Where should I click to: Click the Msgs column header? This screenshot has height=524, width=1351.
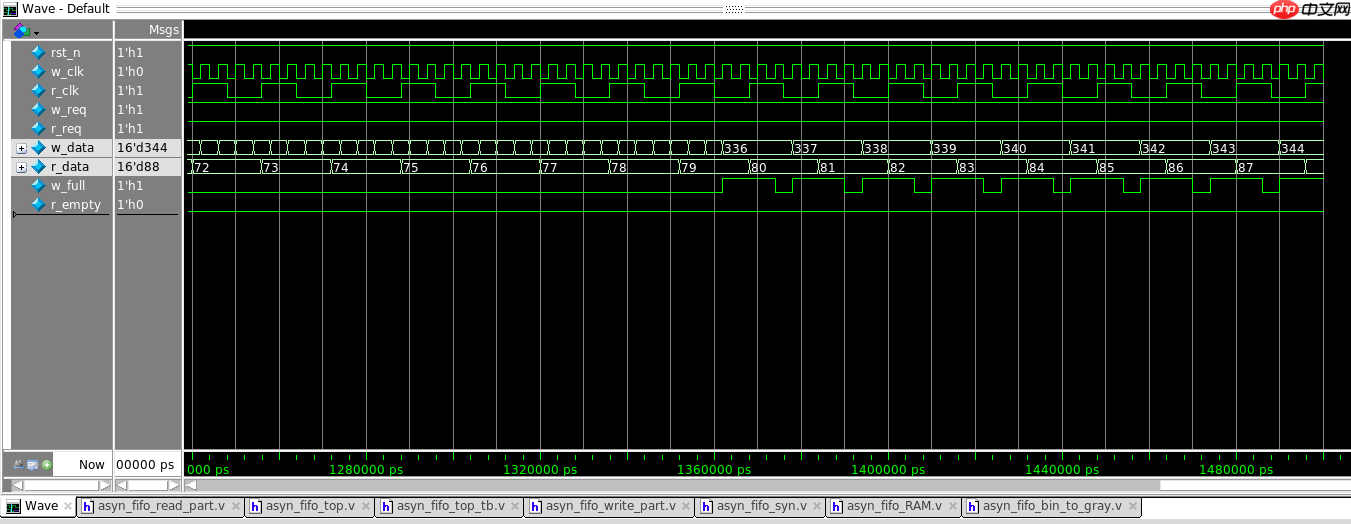[x=163, y=30]
